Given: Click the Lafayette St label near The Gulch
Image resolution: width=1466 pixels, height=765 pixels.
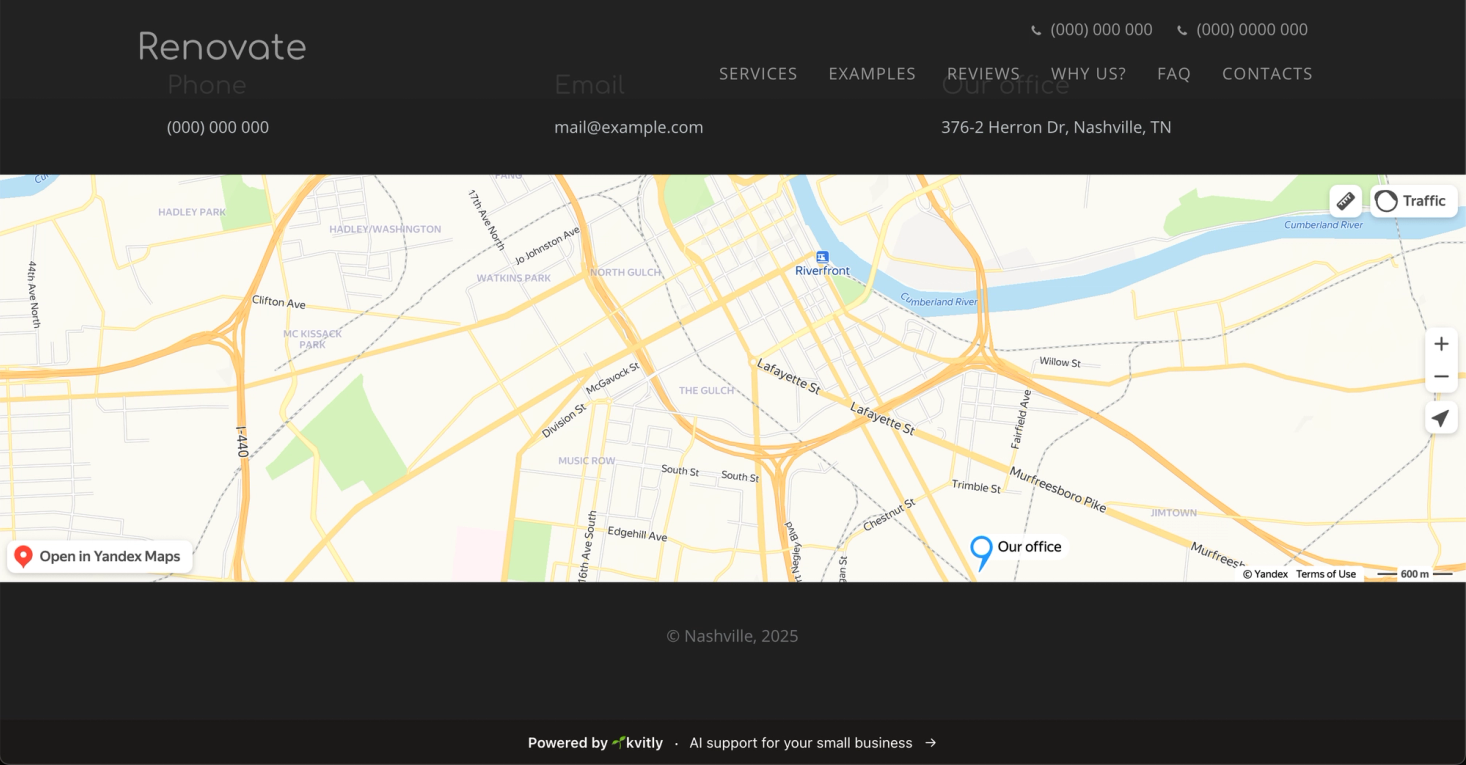Looking at the screenshot, I should [x=789, y=376].
